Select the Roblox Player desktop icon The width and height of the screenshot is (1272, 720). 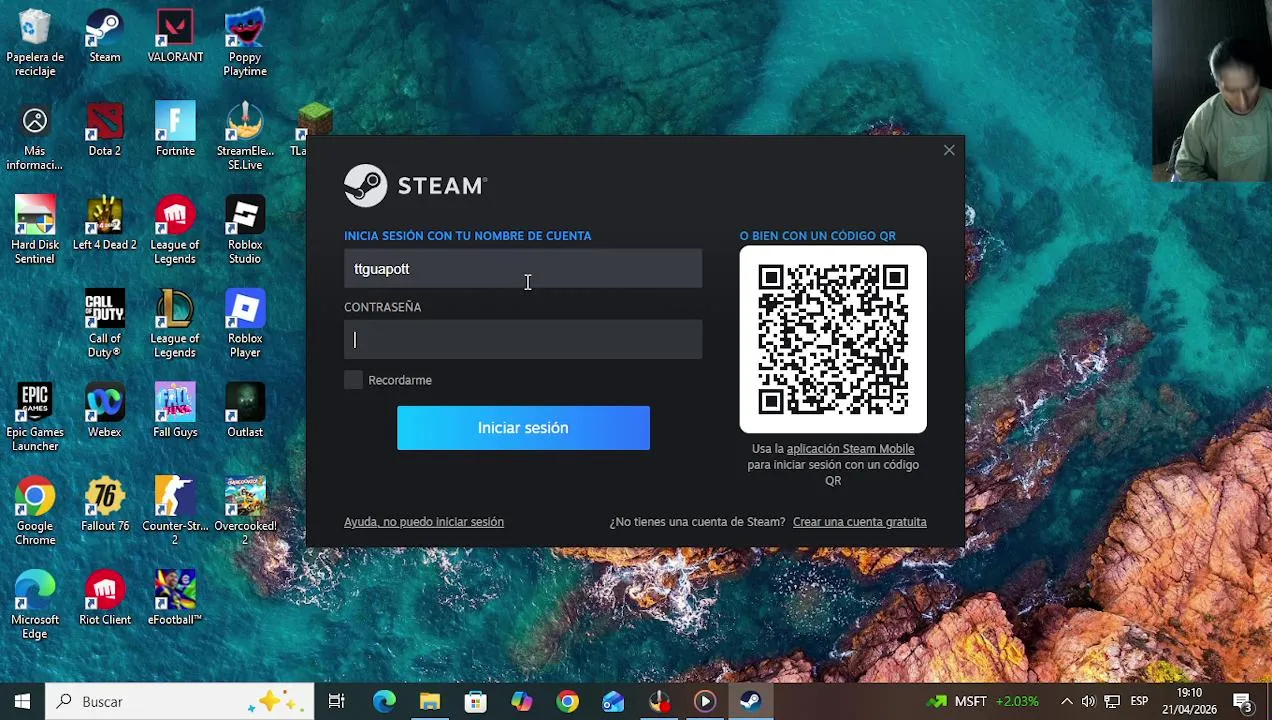pyautogui.click(x=245, y=325)
